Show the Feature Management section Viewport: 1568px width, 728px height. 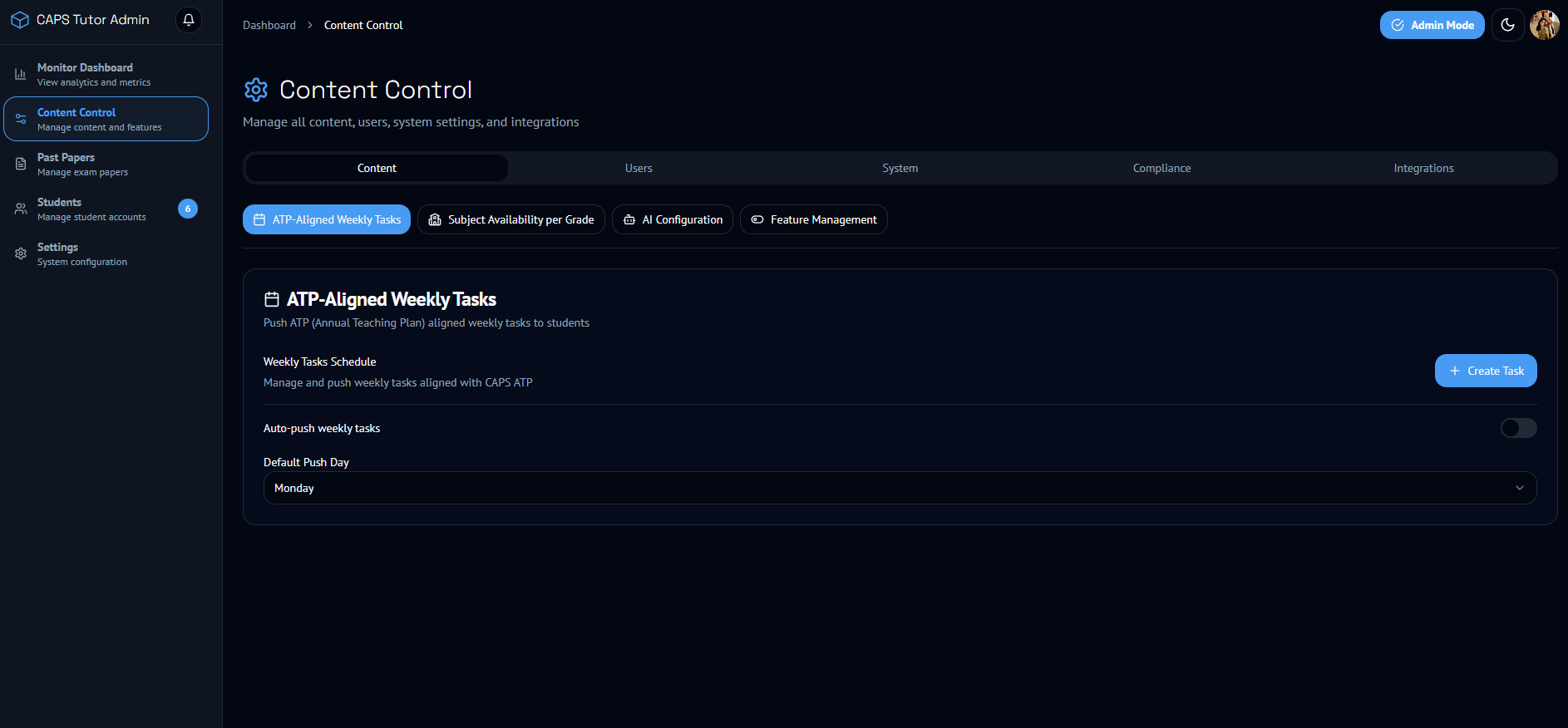click(813, 219)
